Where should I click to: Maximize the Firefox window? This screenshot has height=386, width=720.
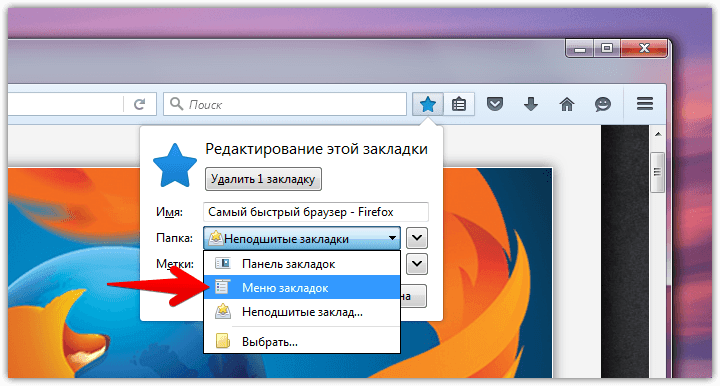click(607, 48)
